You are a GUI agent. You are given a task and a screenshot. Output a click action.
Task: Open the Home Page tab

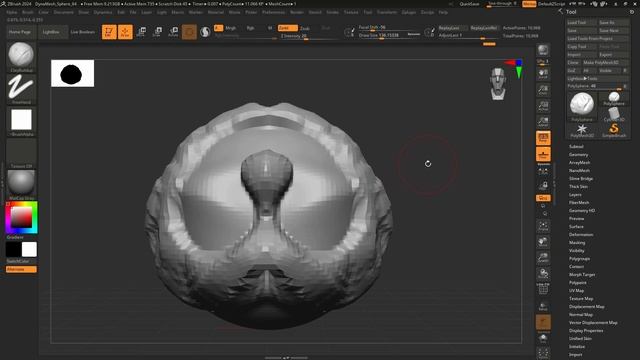pyautogui.click(x=20, y=32)
